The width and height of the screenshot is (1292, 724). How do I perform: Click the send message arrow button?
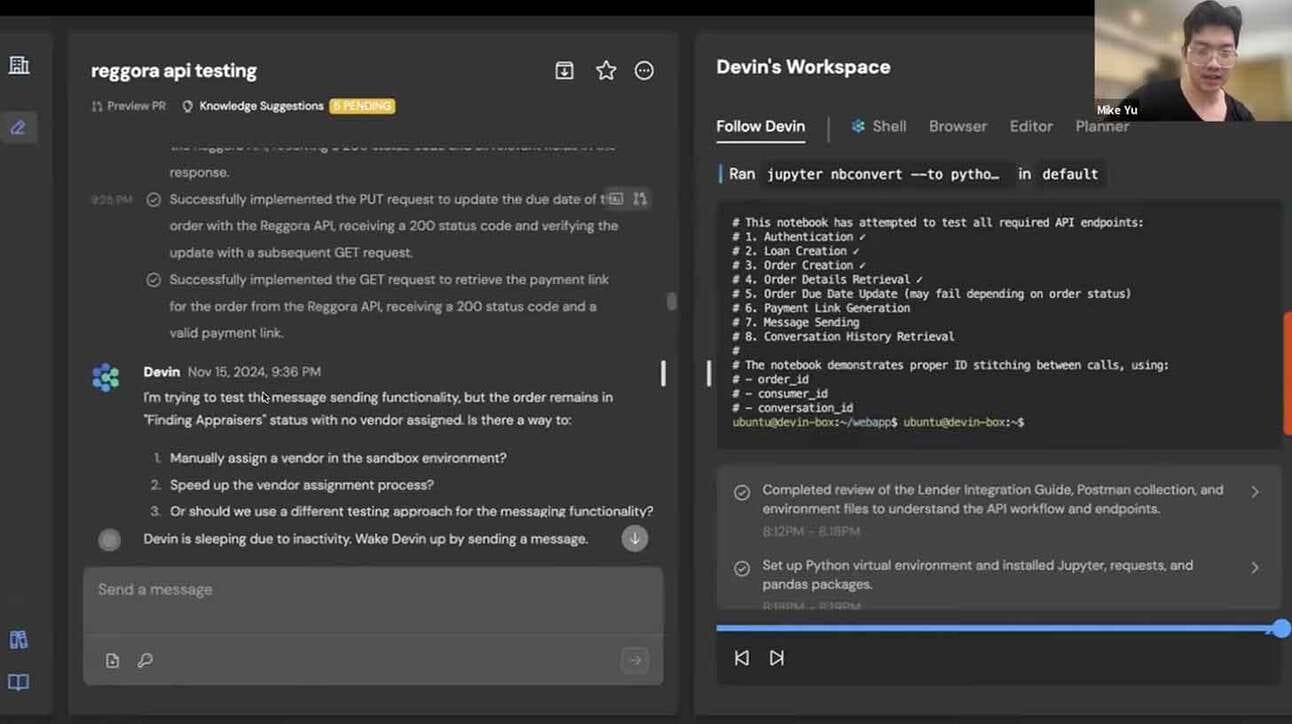pyautogui.click(x=635, y=660)
